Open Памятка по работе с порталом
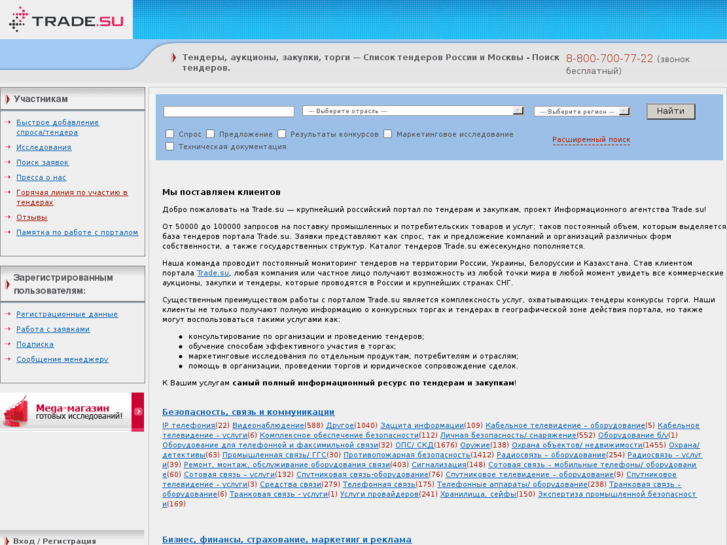Image resolution: width=727 pixels, height=545 pixels. coord(77,232)
